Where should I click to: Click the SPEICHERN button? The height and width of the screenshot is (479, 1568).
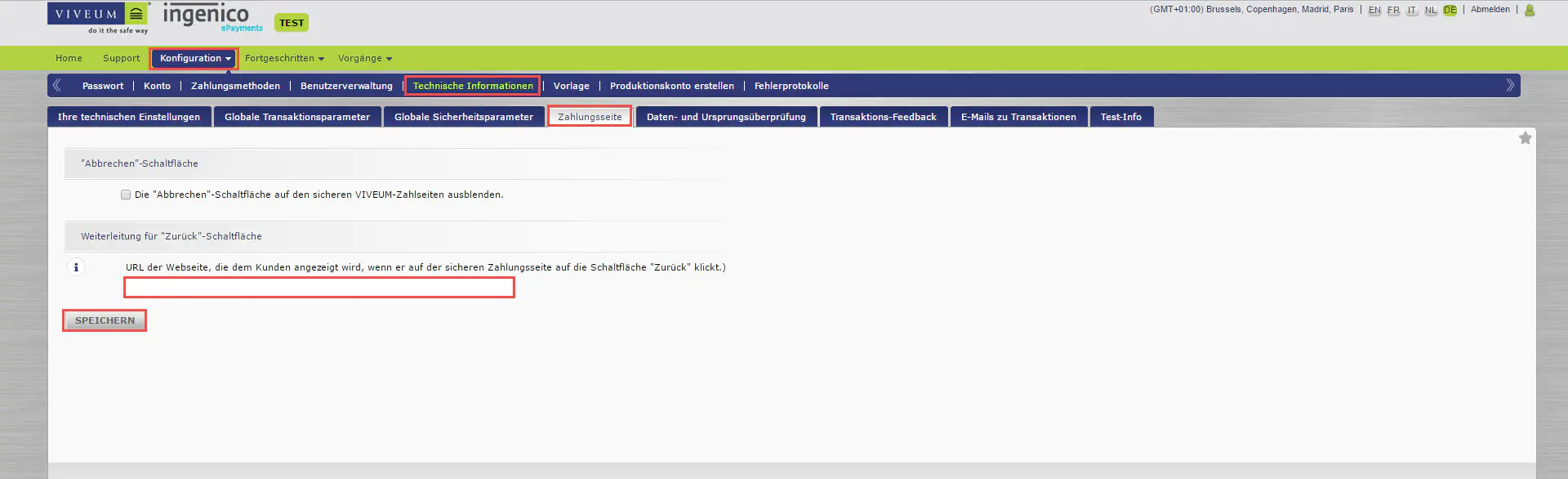tap(105, 320)
